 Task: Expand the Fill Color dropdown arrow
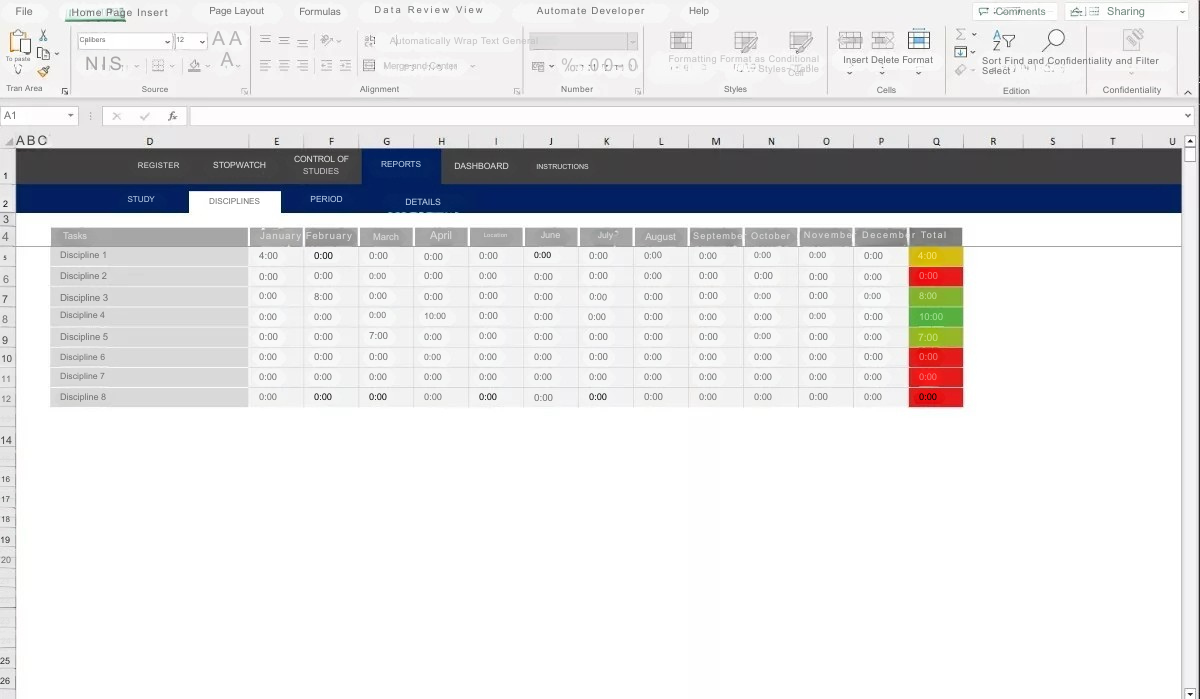pyautogui.click(x=207, y=65)
